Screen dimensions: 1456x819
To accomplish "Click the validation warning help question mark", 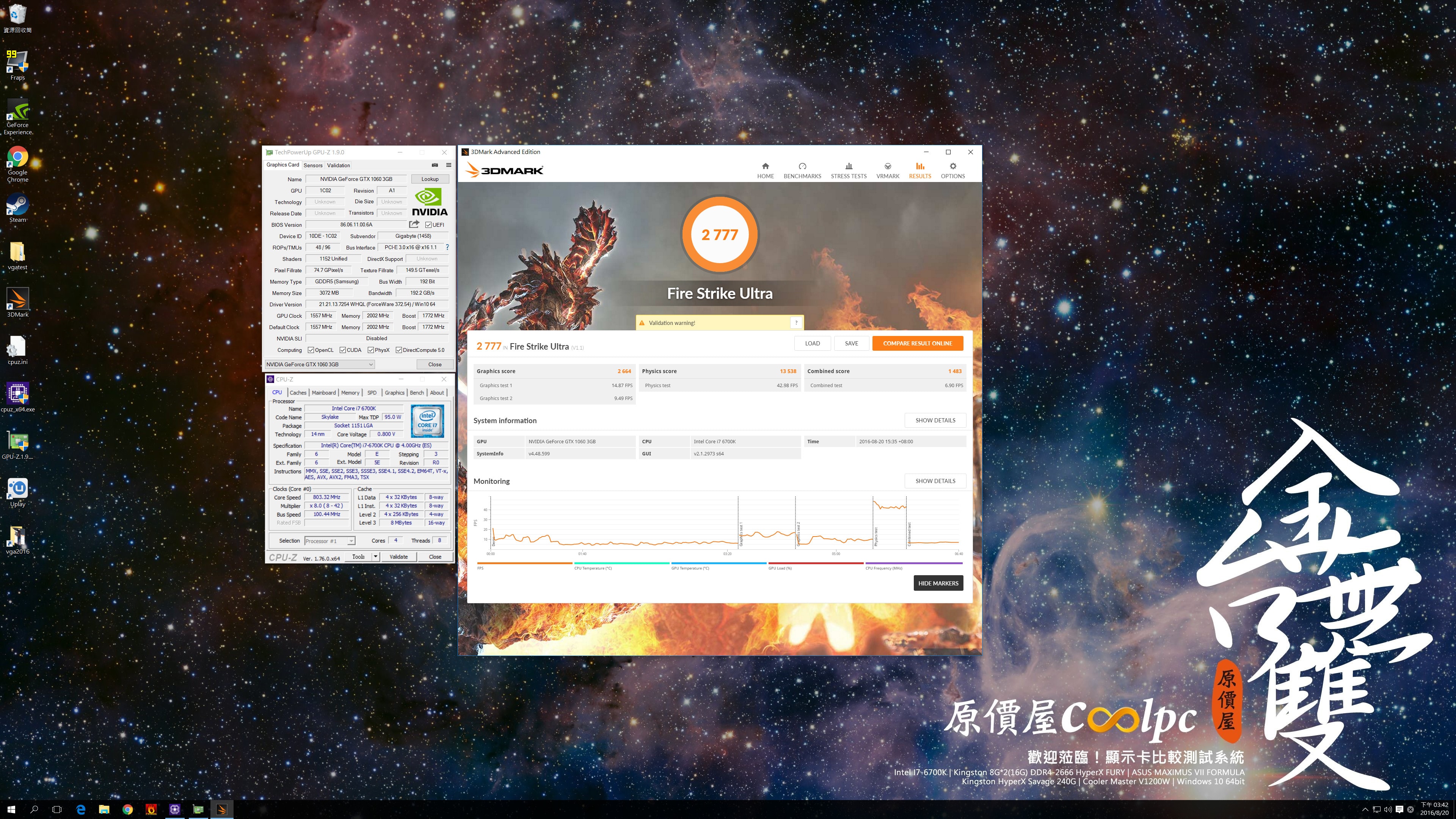I will [x=796, y=323].
